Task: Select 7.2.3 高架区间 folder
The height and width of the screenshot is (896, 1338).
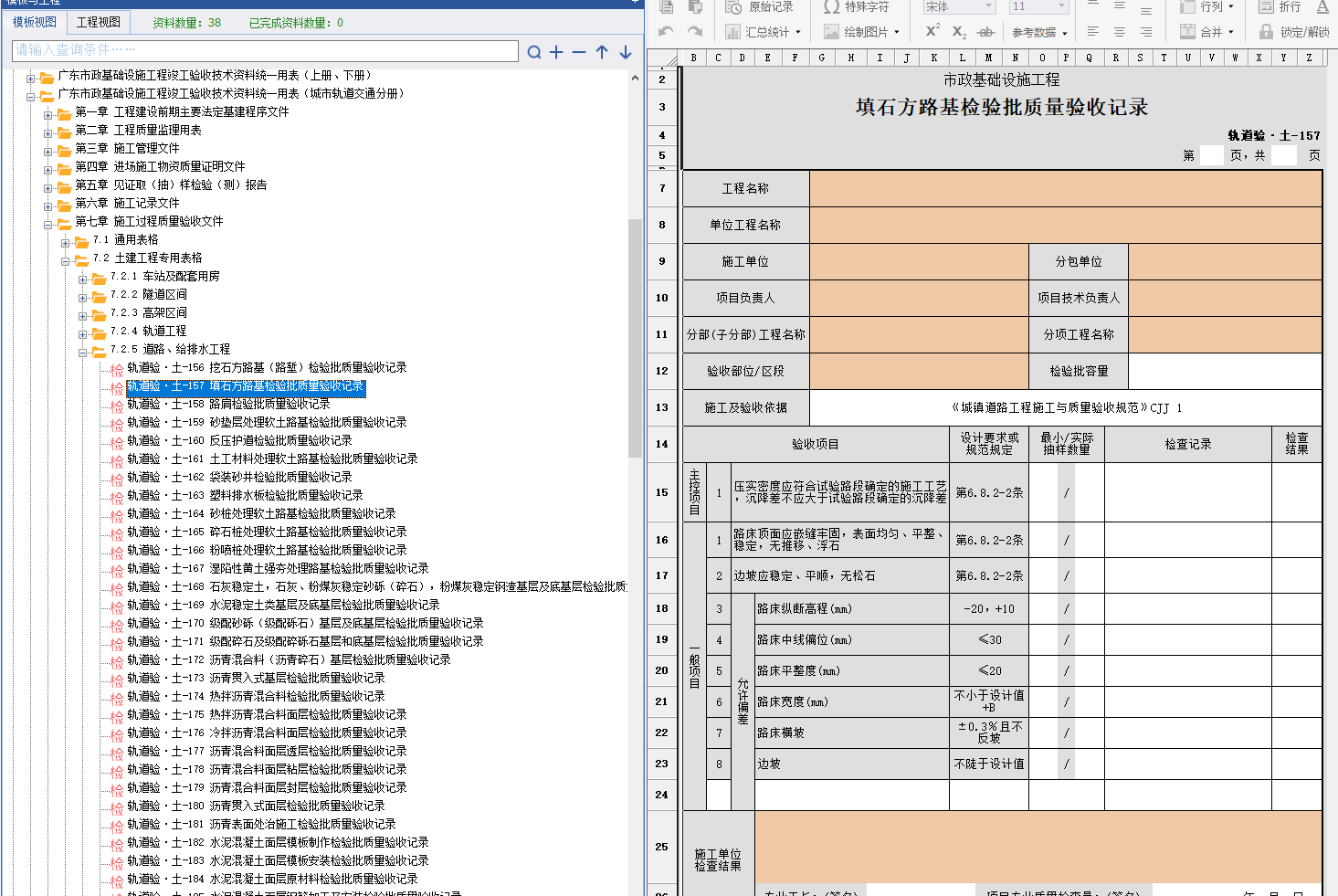Action: pos(148,313)
